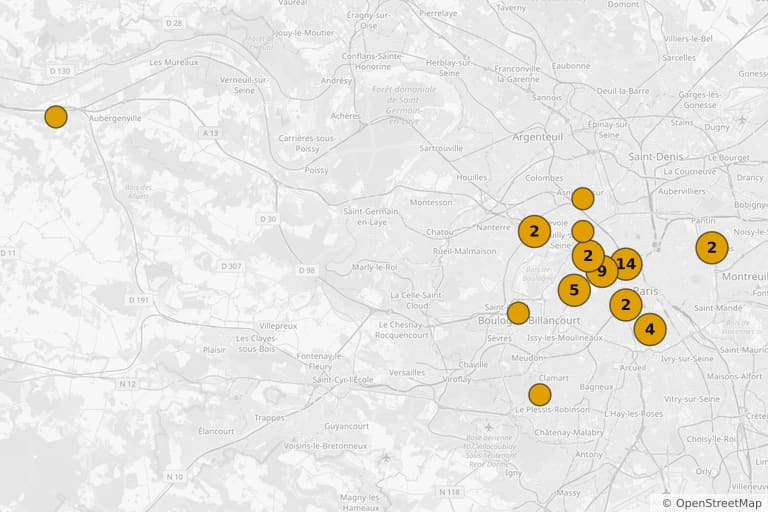Select the single marker below Clamart
Viewport: 768px width, 512px height.
(540, 395)
